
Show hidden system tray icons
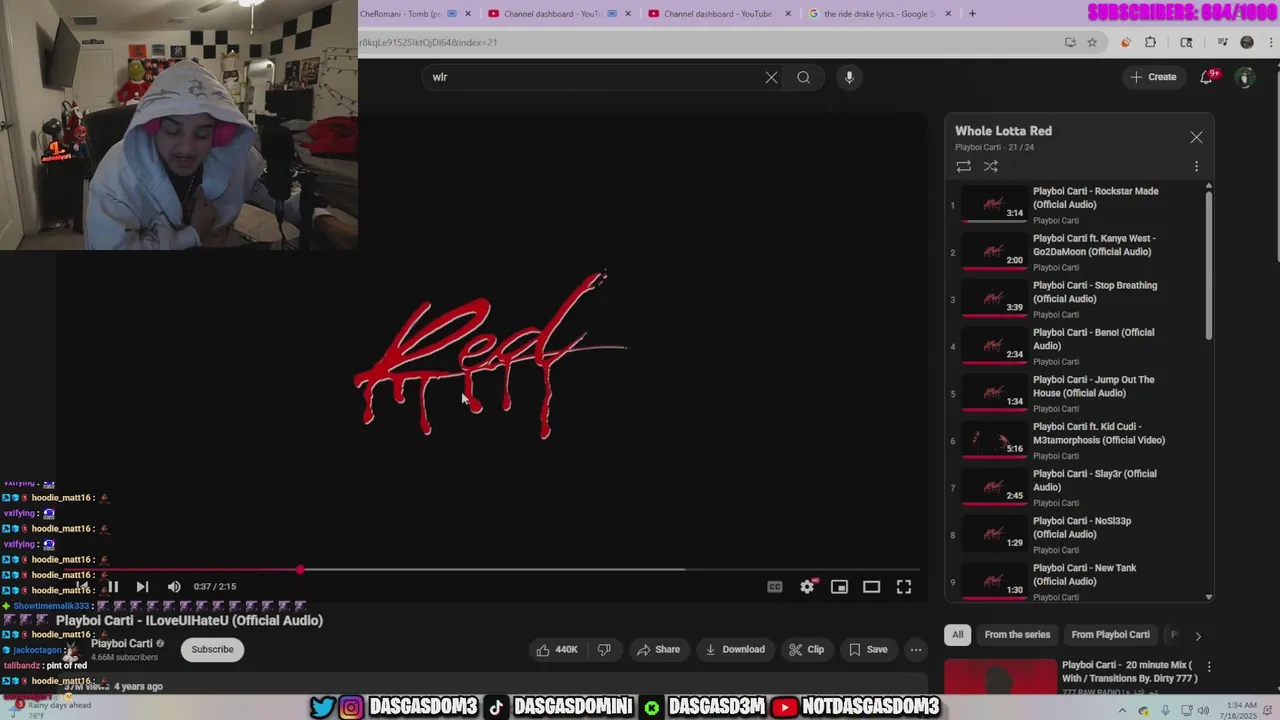[1122, 710]
